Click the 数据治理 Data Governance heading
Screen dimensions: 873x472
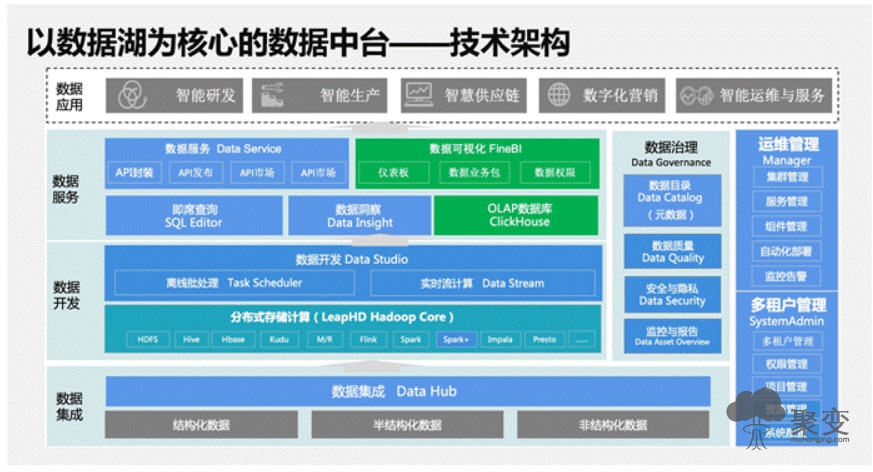(671, 154)
